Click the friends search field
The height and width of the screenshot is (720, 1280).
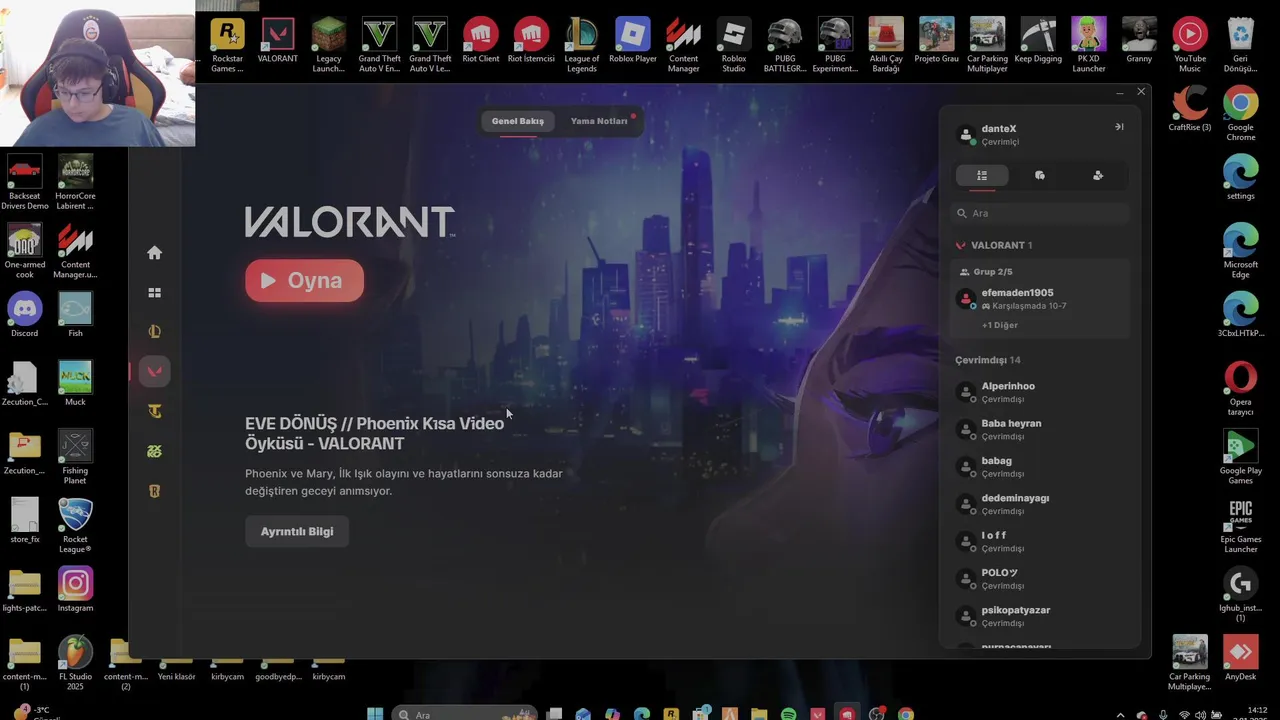pos(1040,213)
